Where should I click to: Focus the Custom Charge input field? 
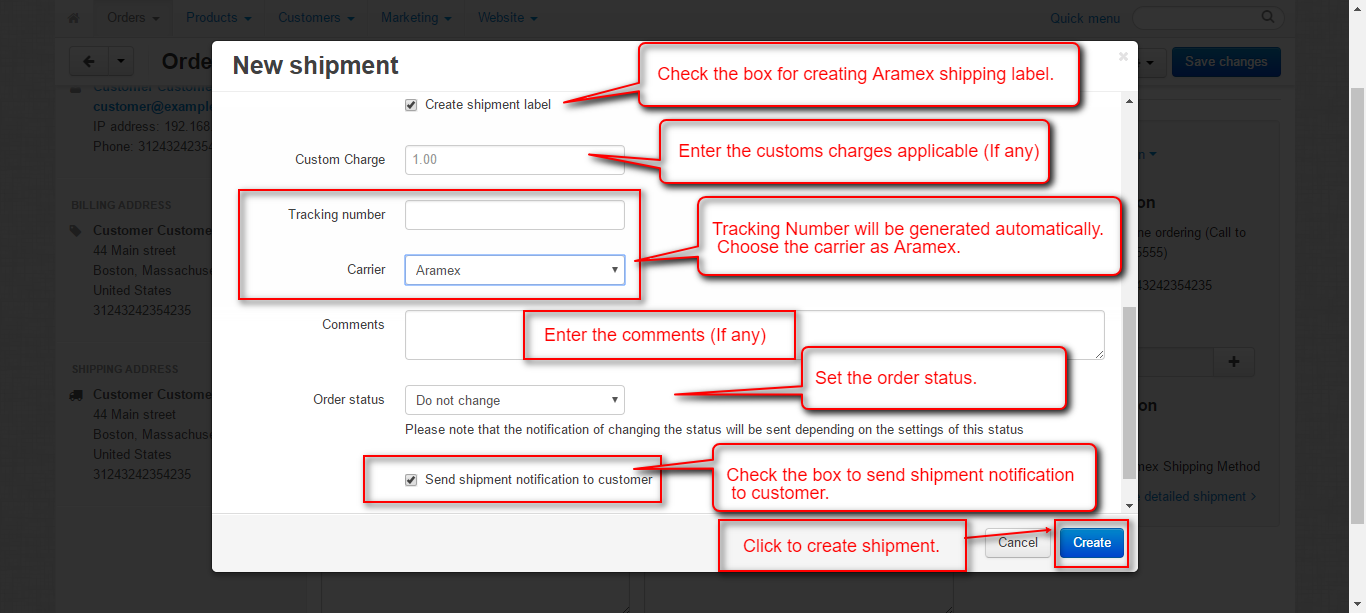(x=515, y=160)
